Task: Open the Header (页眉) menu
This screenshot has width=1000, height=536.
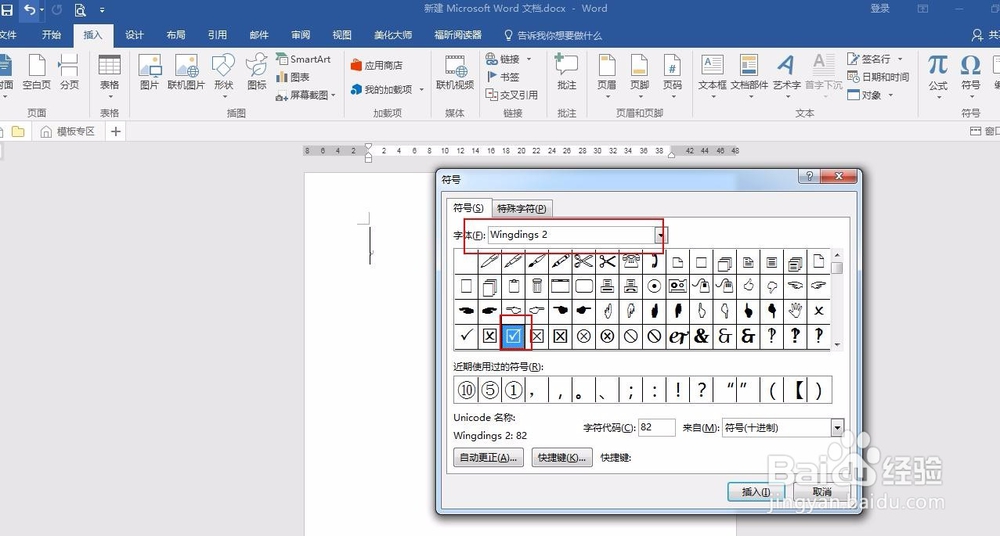Action: [607, 77]
